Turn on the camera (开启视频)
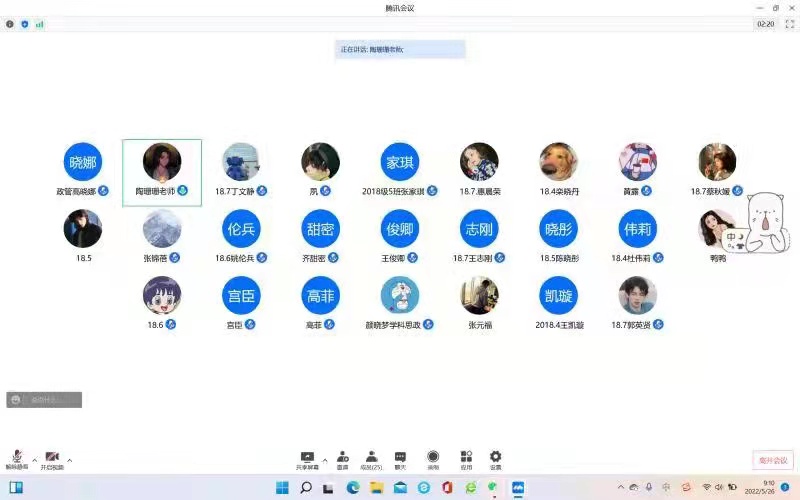This screenshot has height=500, width=800. [x=51, y=458]
